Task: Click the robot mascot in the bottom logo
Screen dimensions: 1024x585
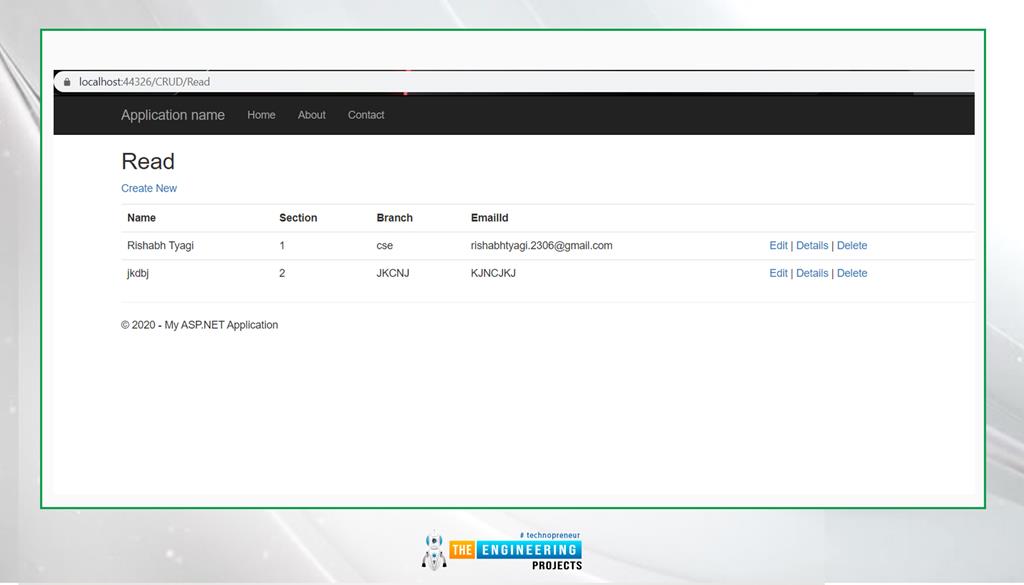Action: [x=434, y=551]
